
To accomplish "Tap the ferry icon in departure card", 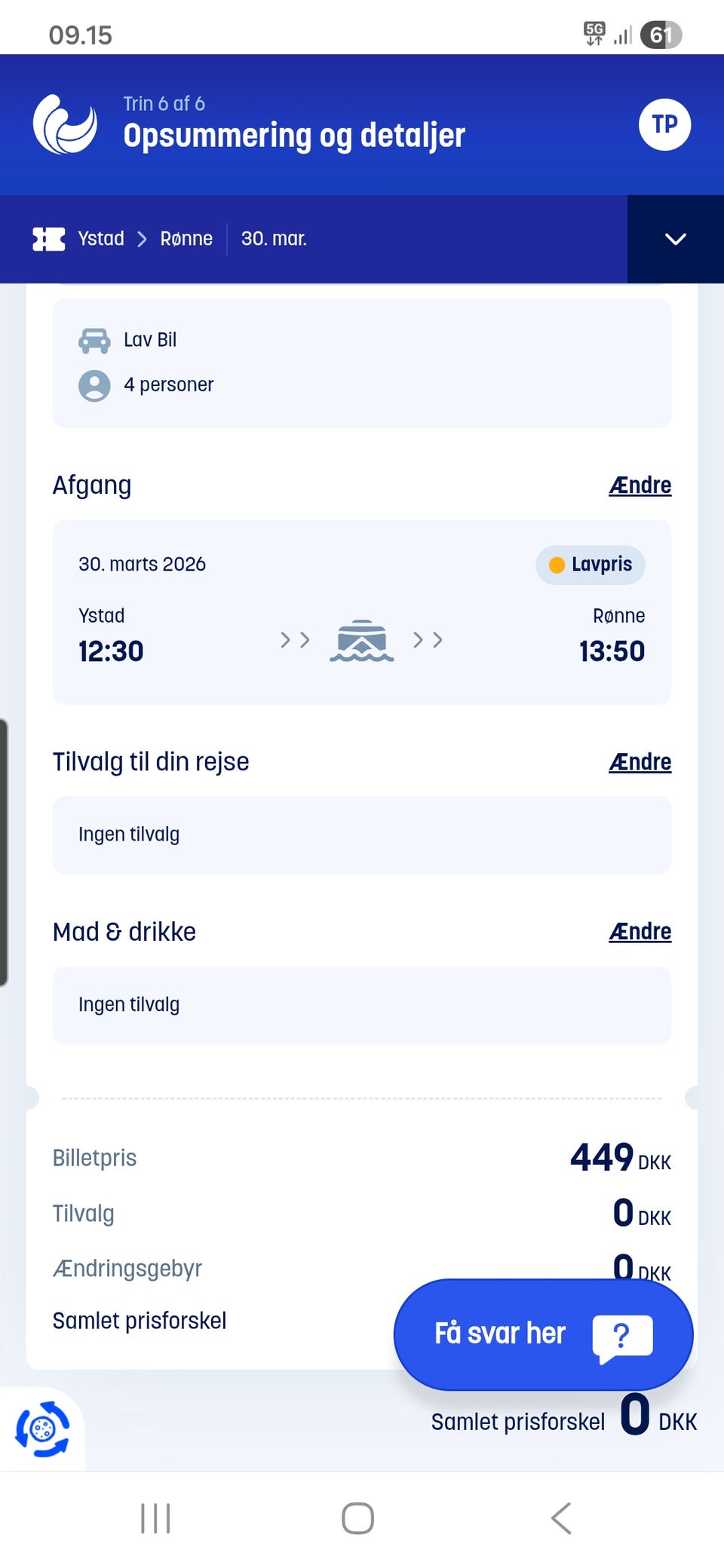I will (x=362, y=641).
